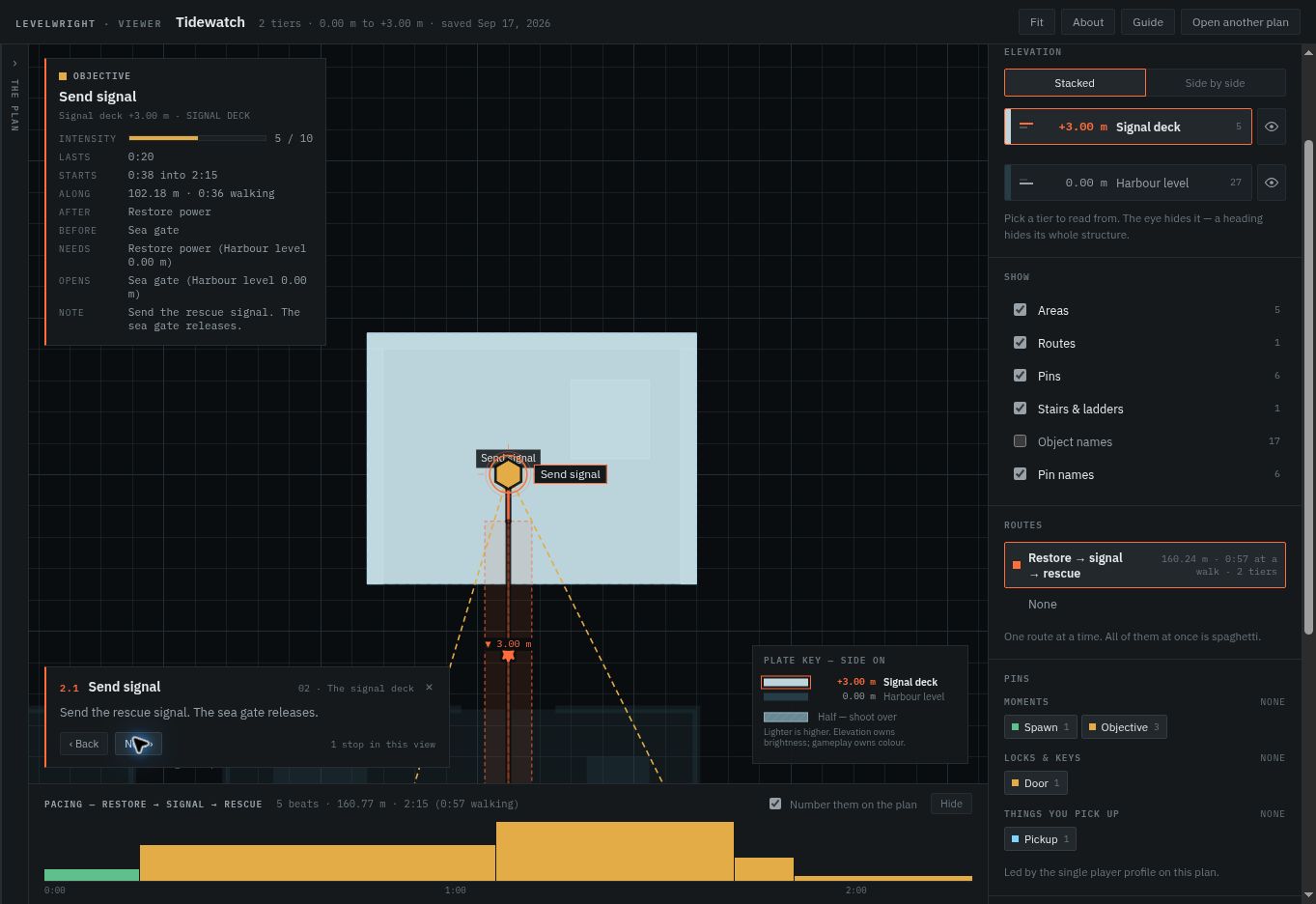Choose None under Routes
The image size is (1316, 904).
tap(1043, 605)
